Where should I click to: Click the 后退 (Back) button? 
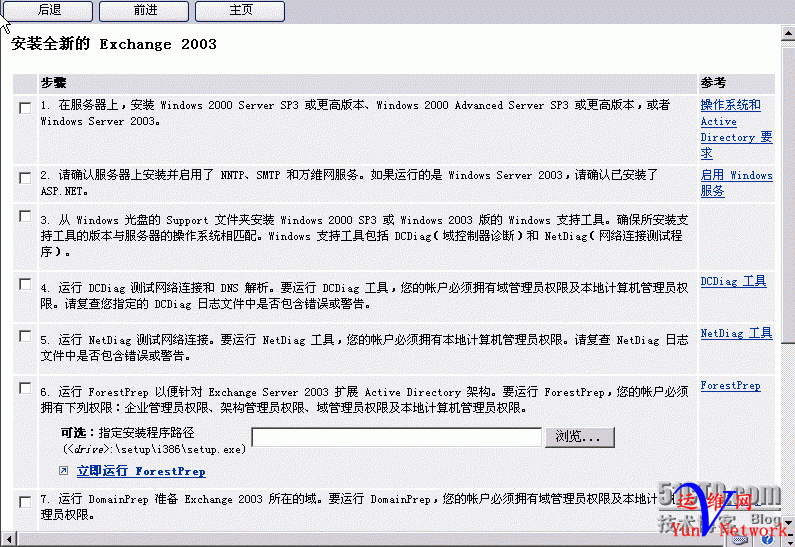[x=48, y=11]
